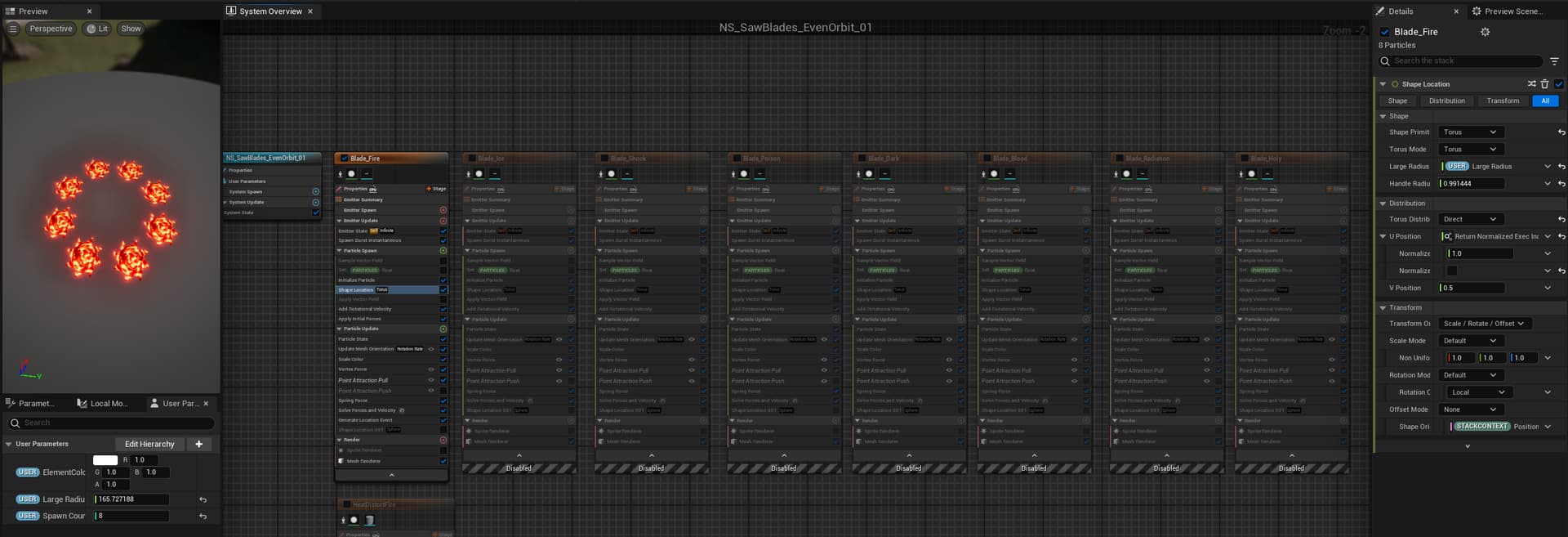Collapse the Transform section in Details
This screenshot has height=537, width=1568.
1383,308
